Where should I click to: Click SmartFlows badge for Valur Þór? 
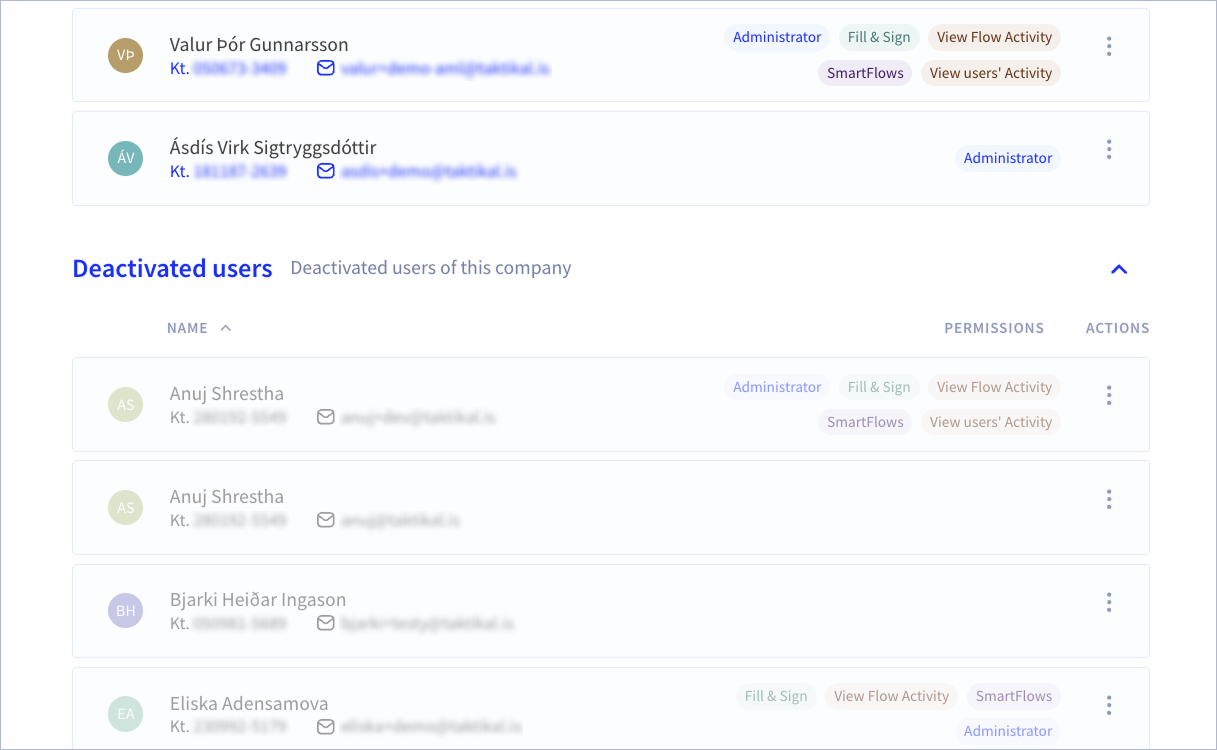(865, 73)
